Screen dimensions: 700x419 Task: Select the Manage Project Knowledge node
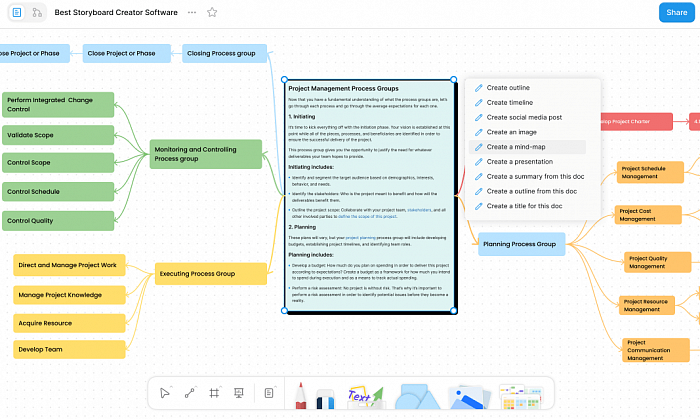coord(69,295)
